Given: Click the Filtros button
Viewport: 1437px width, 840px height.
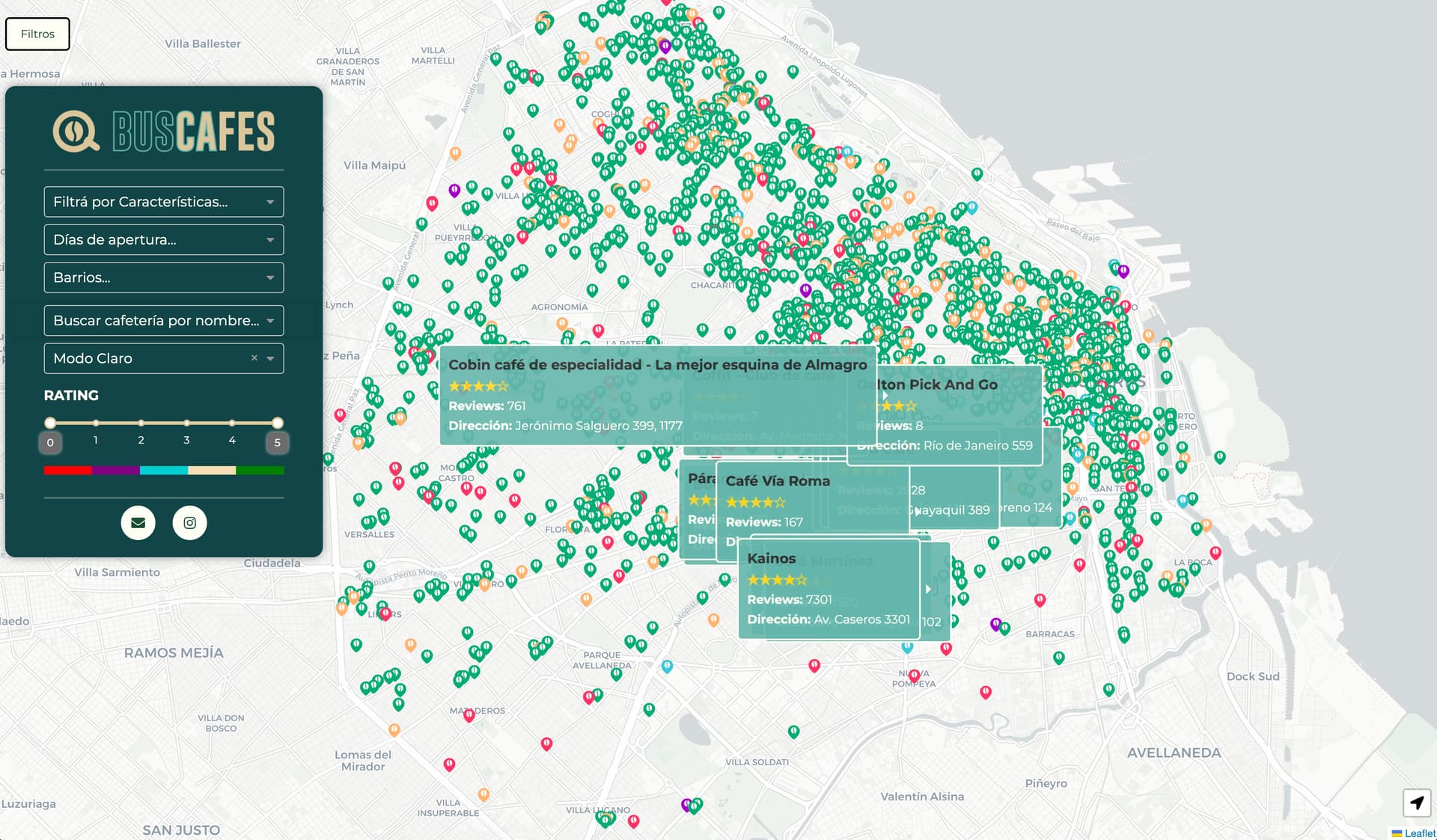Looking at the screenshot, I should [37, 34].
